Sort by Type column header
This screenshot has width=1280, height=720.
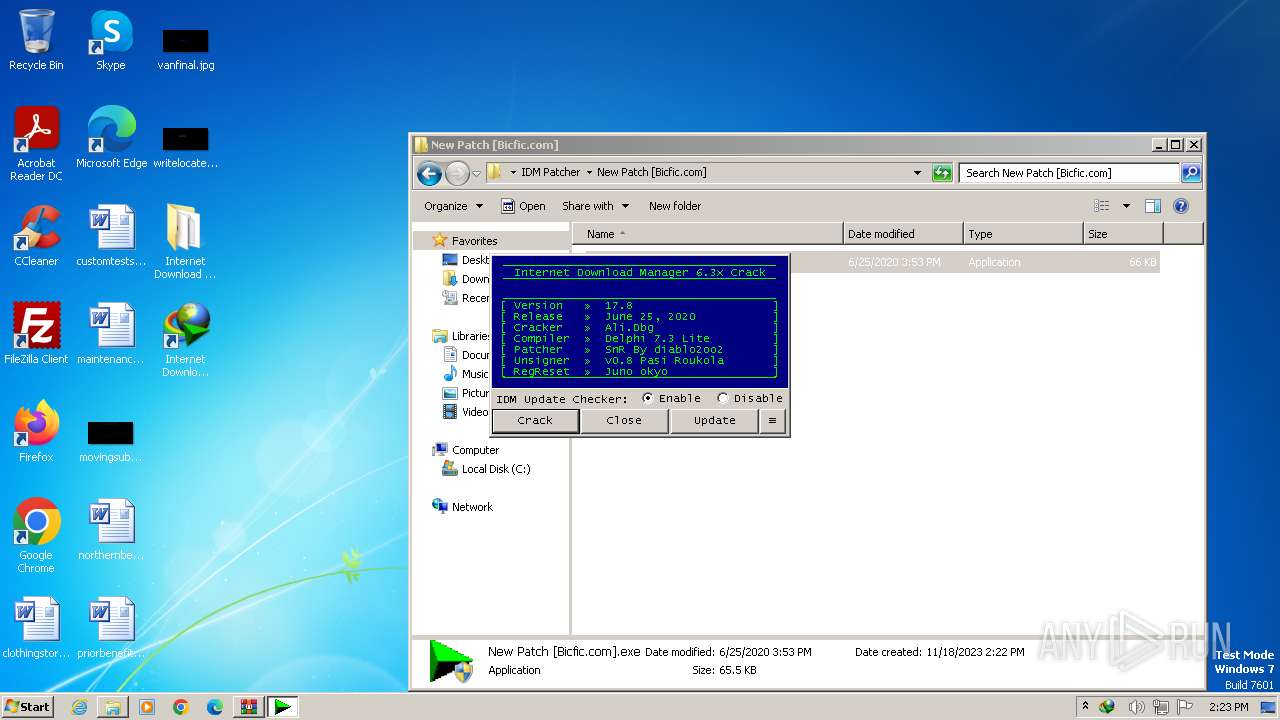pyautogui.click(x=1023, y=234)
